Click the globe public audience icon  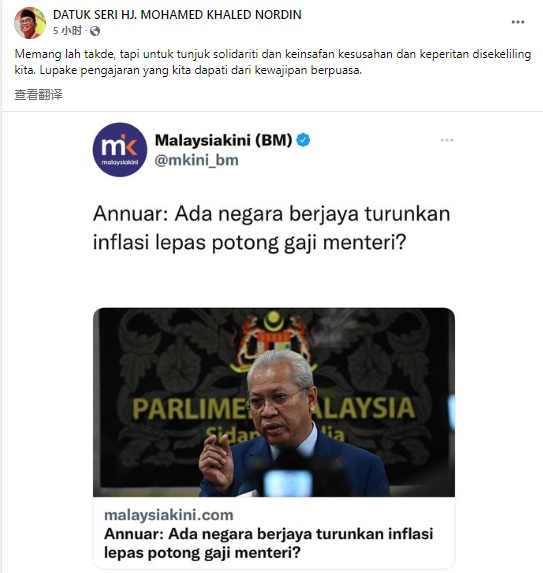[x=95, y=31]
